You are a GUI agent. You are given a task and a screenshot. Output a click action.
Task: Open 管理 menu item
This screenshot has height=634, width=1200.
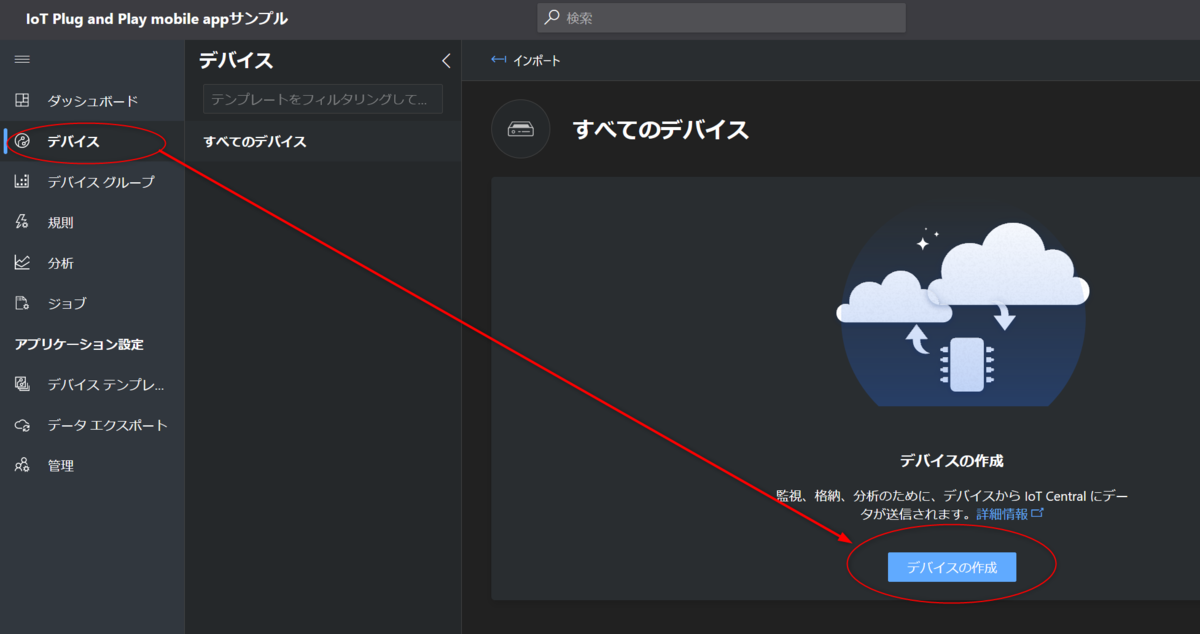coord(92,465)
